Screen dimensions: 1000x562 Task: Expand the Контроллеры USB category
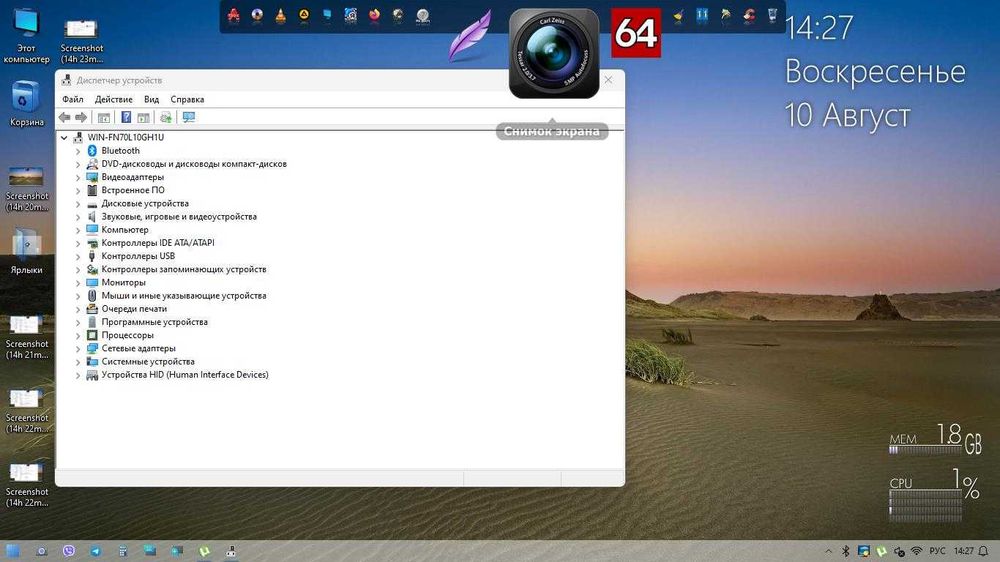pos(78,256)
